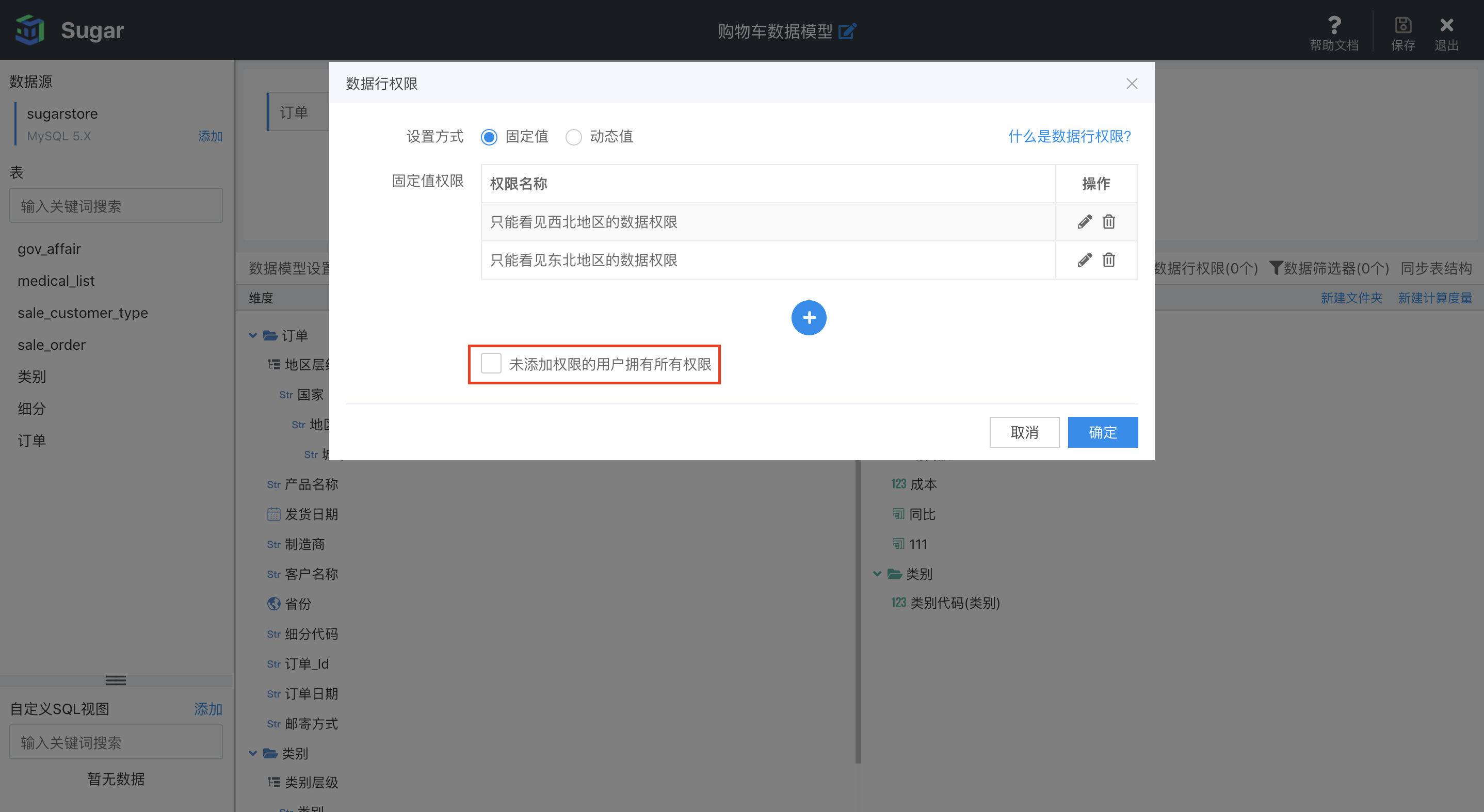The height and width of the screenshot is (812, 1484).
Task: Select the 细分 table
Action: pos(31,409)
